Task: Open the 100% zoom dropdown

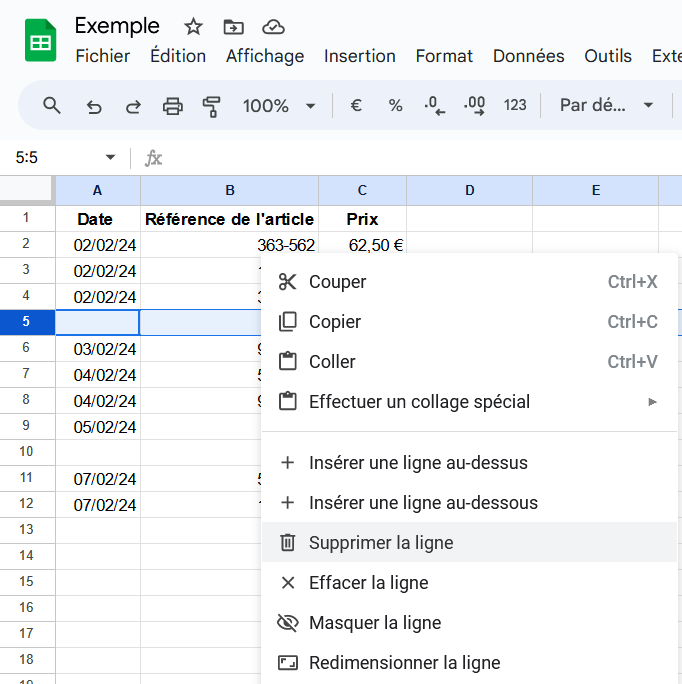Action: pyautogui.click(x=279, y=106)
